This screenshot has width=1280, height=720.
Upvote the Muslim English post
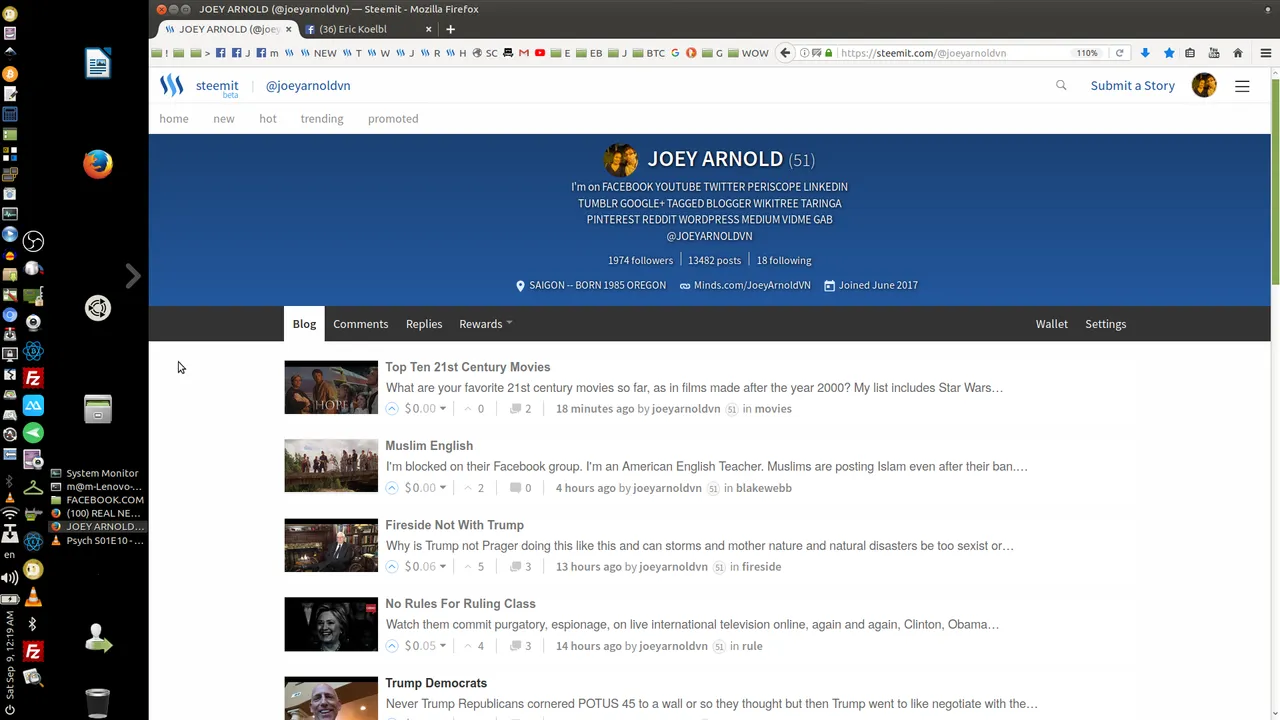[x=392, y=488]
